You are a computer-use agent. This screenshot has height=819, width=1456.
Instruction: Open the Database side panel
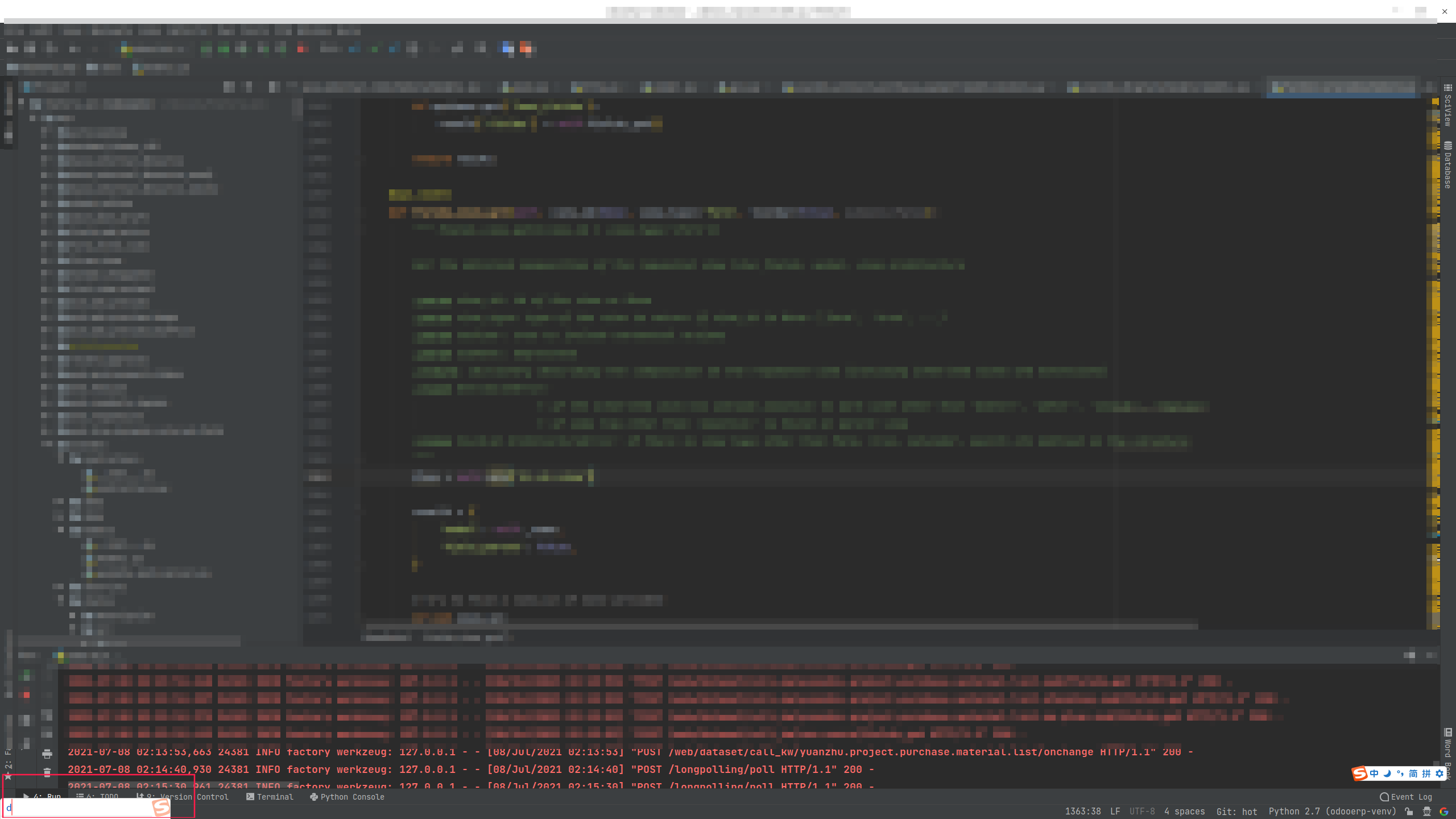pos(1447,165)
